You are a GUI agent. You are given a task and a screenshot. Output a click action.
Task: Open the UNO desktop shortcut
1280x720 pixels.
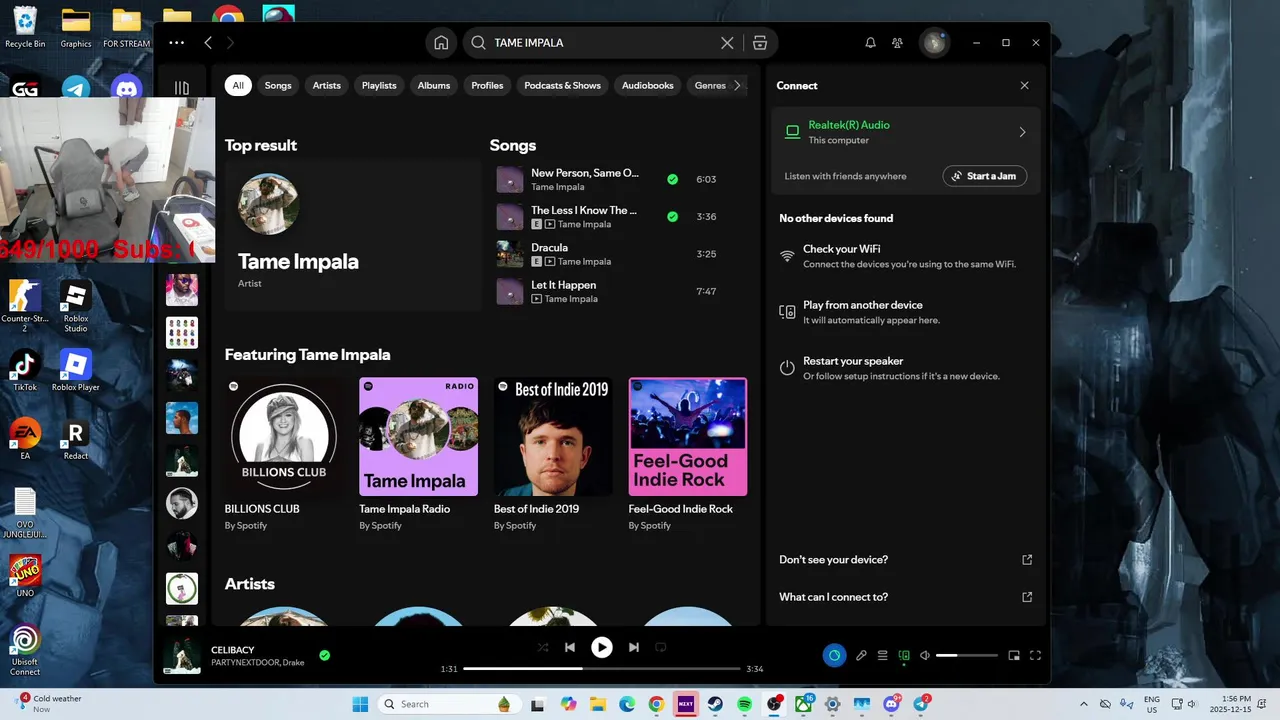pyautogui.click(x=25, y=576)
